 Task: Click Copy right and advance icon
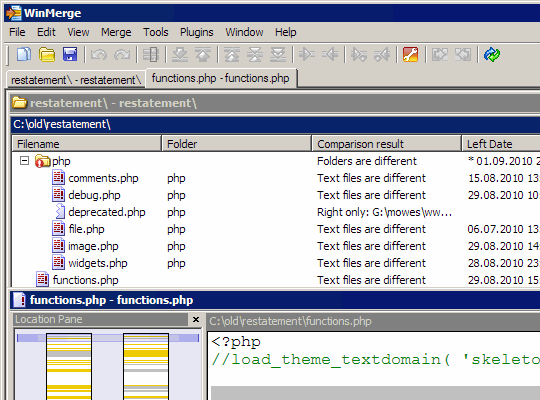pos(359,54)
